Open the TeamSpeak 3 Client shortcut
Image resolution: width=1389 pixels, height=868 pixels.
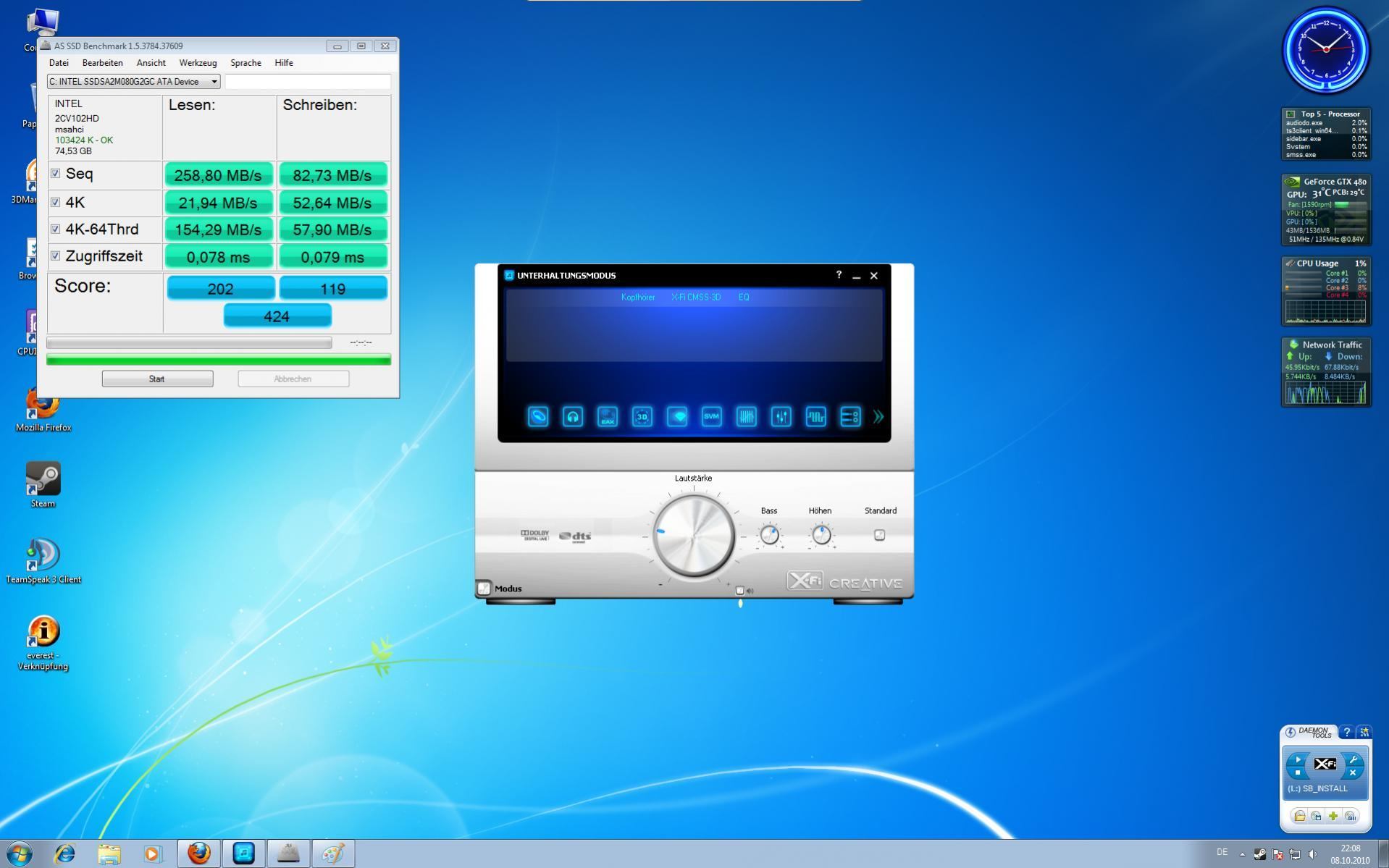(43, 561)
